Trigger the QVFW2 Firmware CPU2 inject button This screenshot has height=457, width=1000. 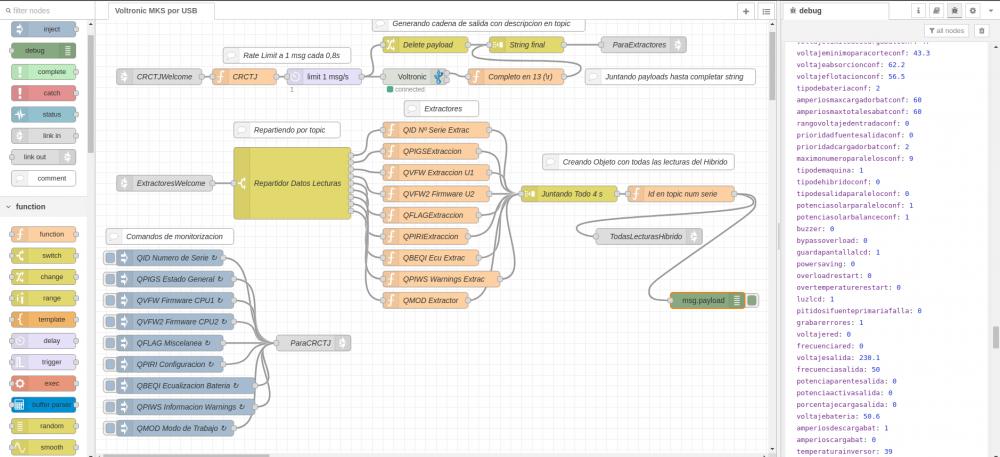(x=110, y=322)
